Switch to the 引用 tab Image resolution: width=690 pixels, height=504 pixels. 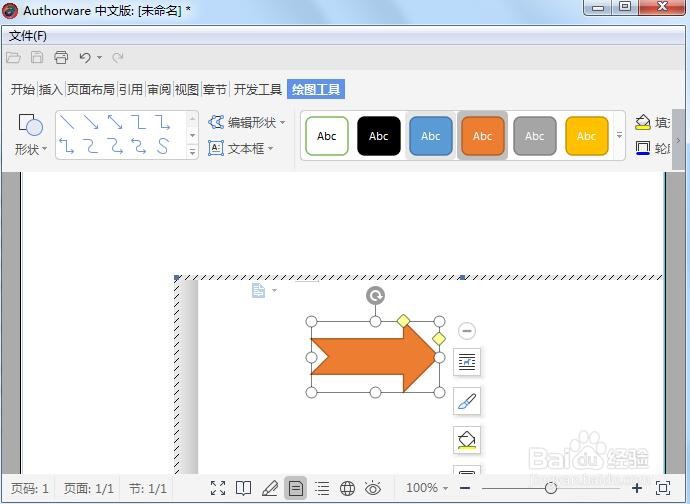131,89
